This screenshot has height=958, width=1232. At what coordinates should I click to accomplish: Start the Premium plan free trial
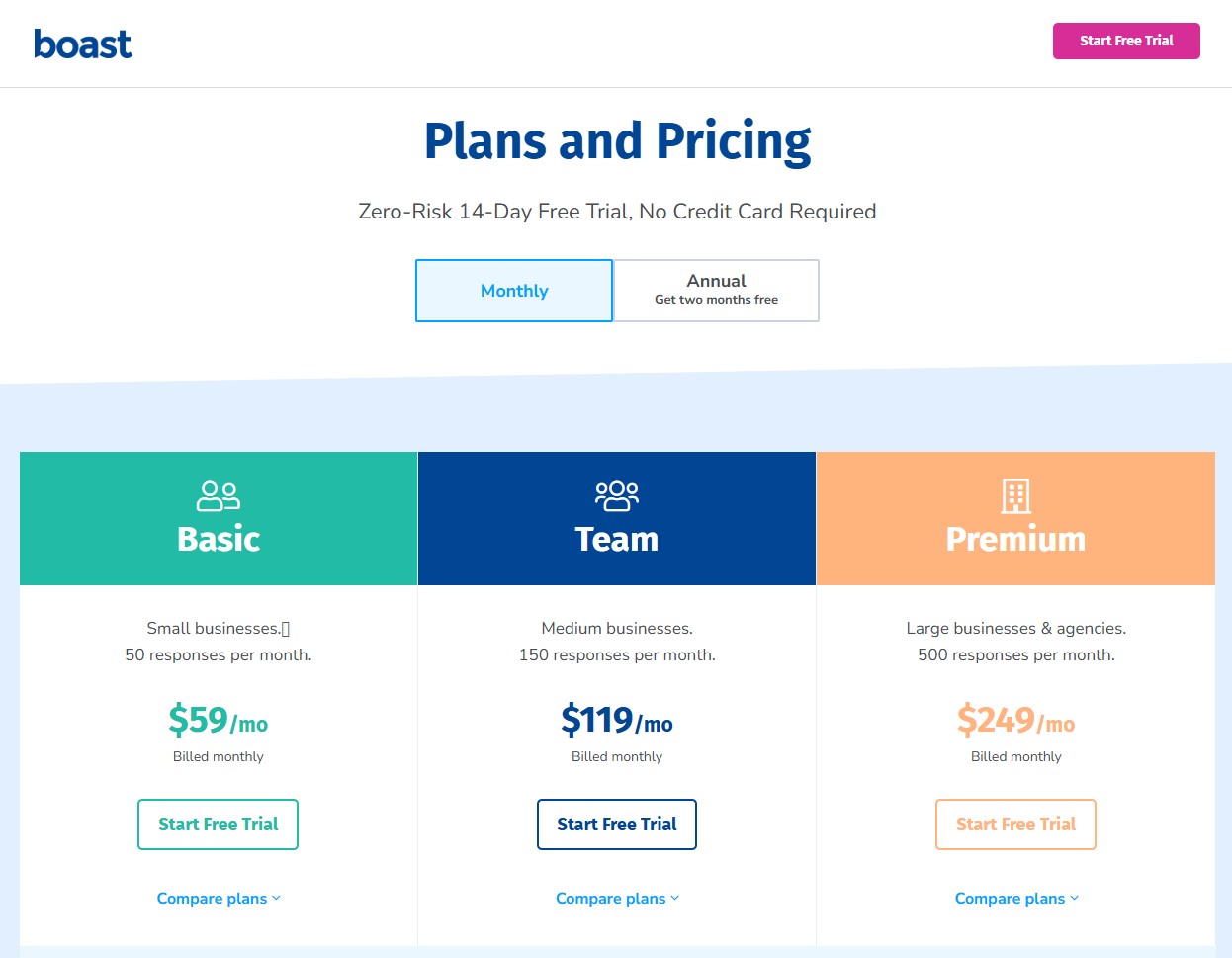(1015, 824)
